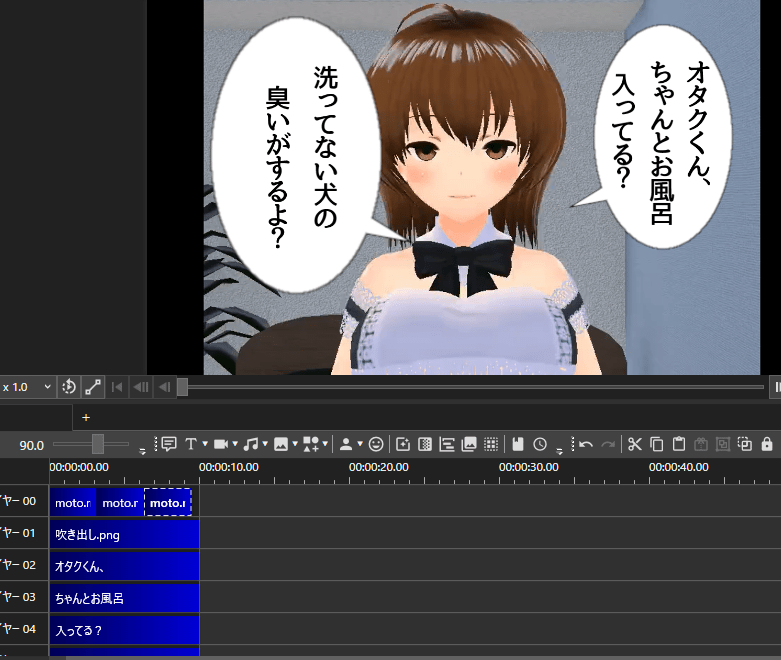The width and height of the screenshot is (781, 660).
Task: Click the timeline zoom slider handle
Action: pyautogui.click(x=98, y=444)
